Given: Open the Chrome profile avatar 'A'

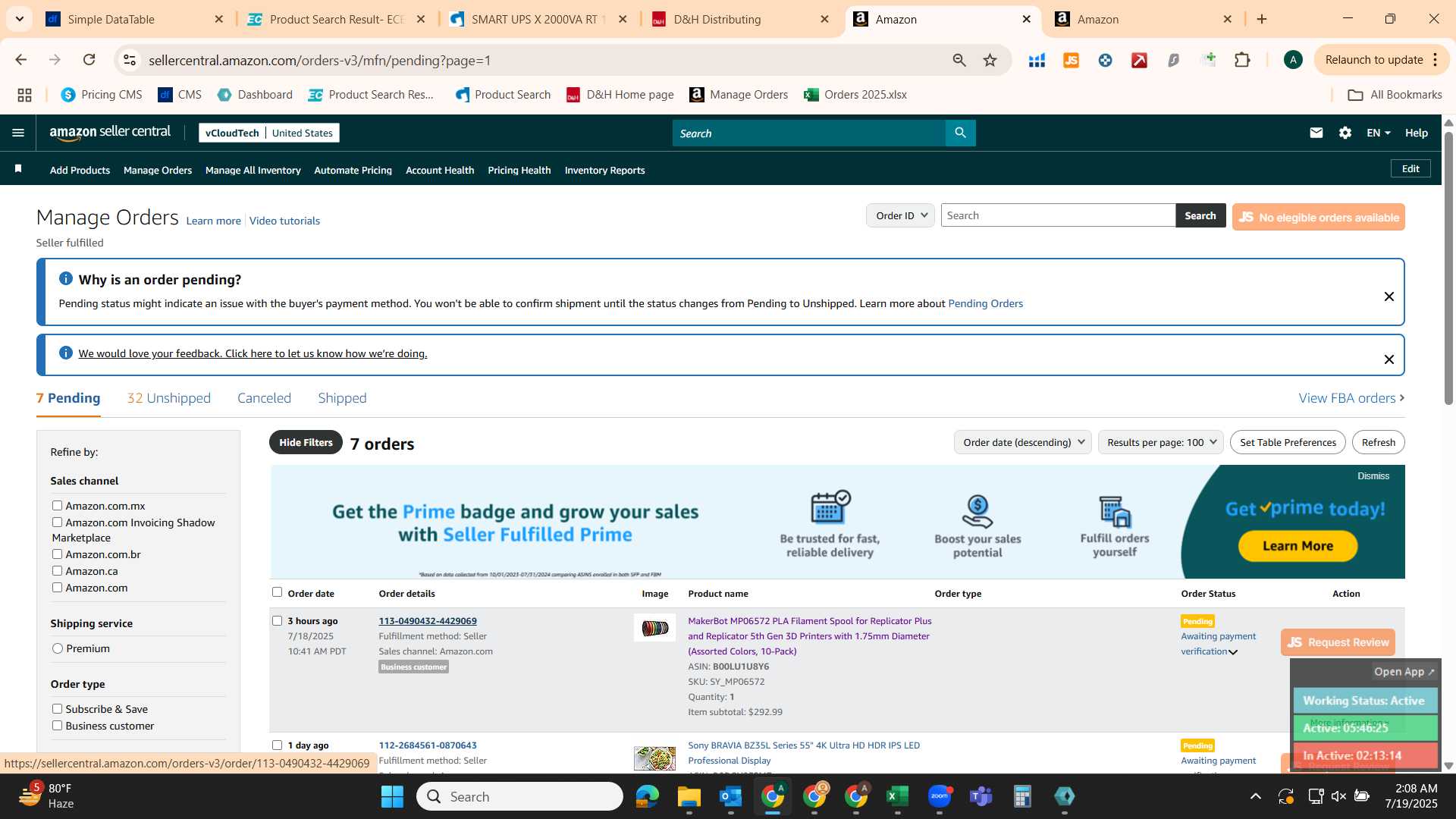Looking at the screenshot, I should [x=1293, y=60].
